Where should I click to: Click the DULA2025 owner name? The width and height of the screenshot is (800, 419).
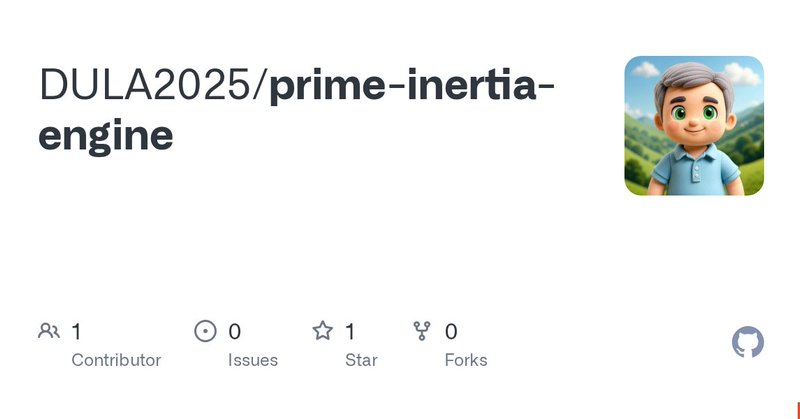146,87
